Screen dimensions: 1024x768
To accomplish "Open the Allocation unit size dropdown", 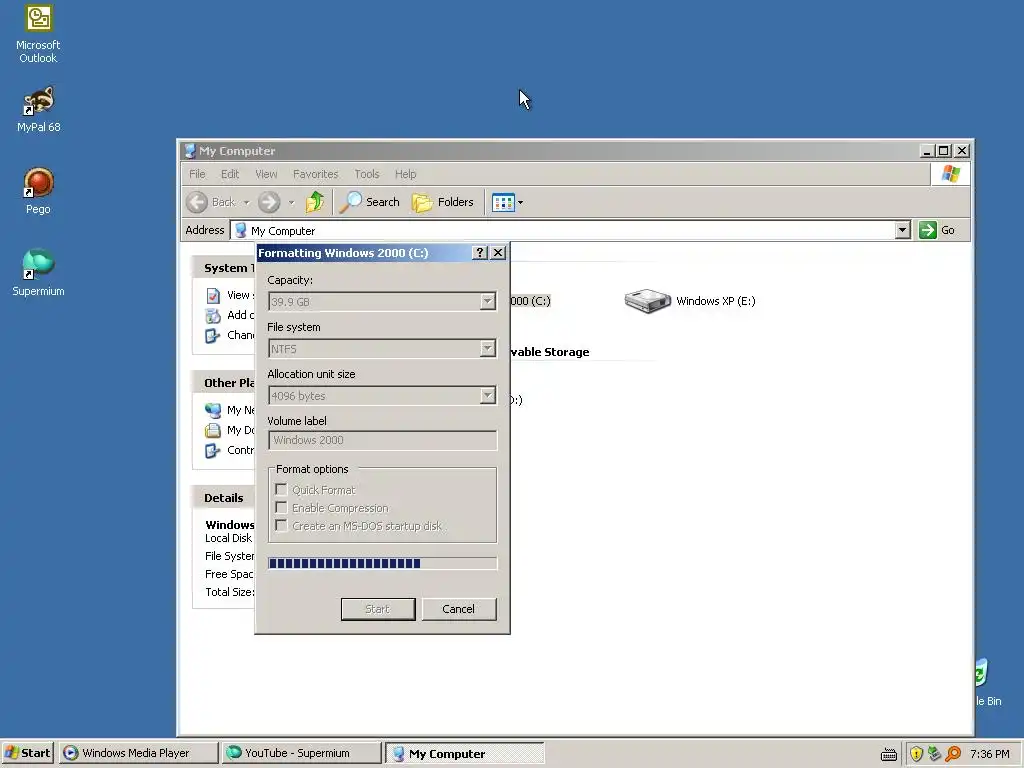I will click(487, 396).
